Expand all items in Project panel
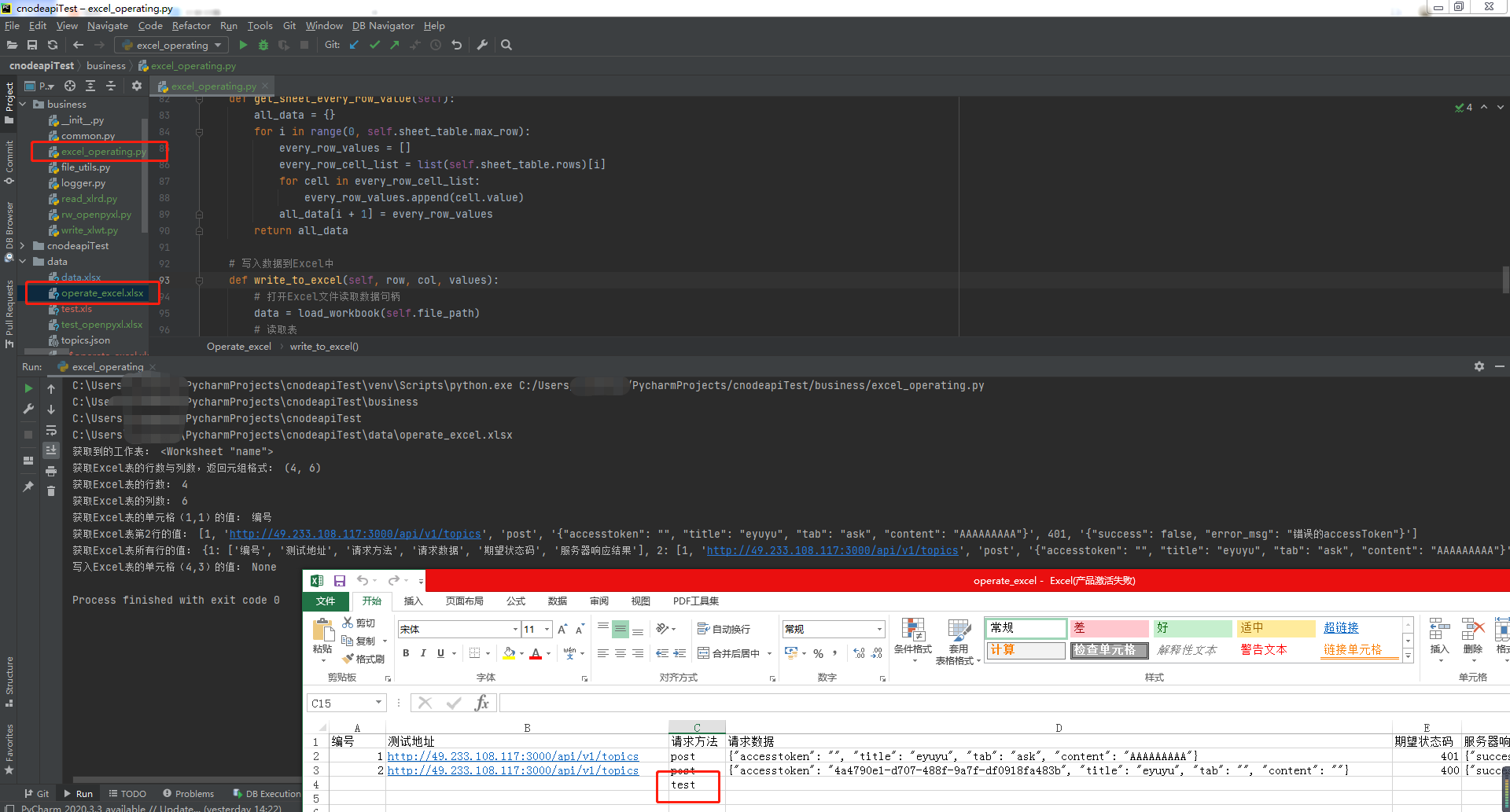 pyautogui.click(x=90, y=86)
